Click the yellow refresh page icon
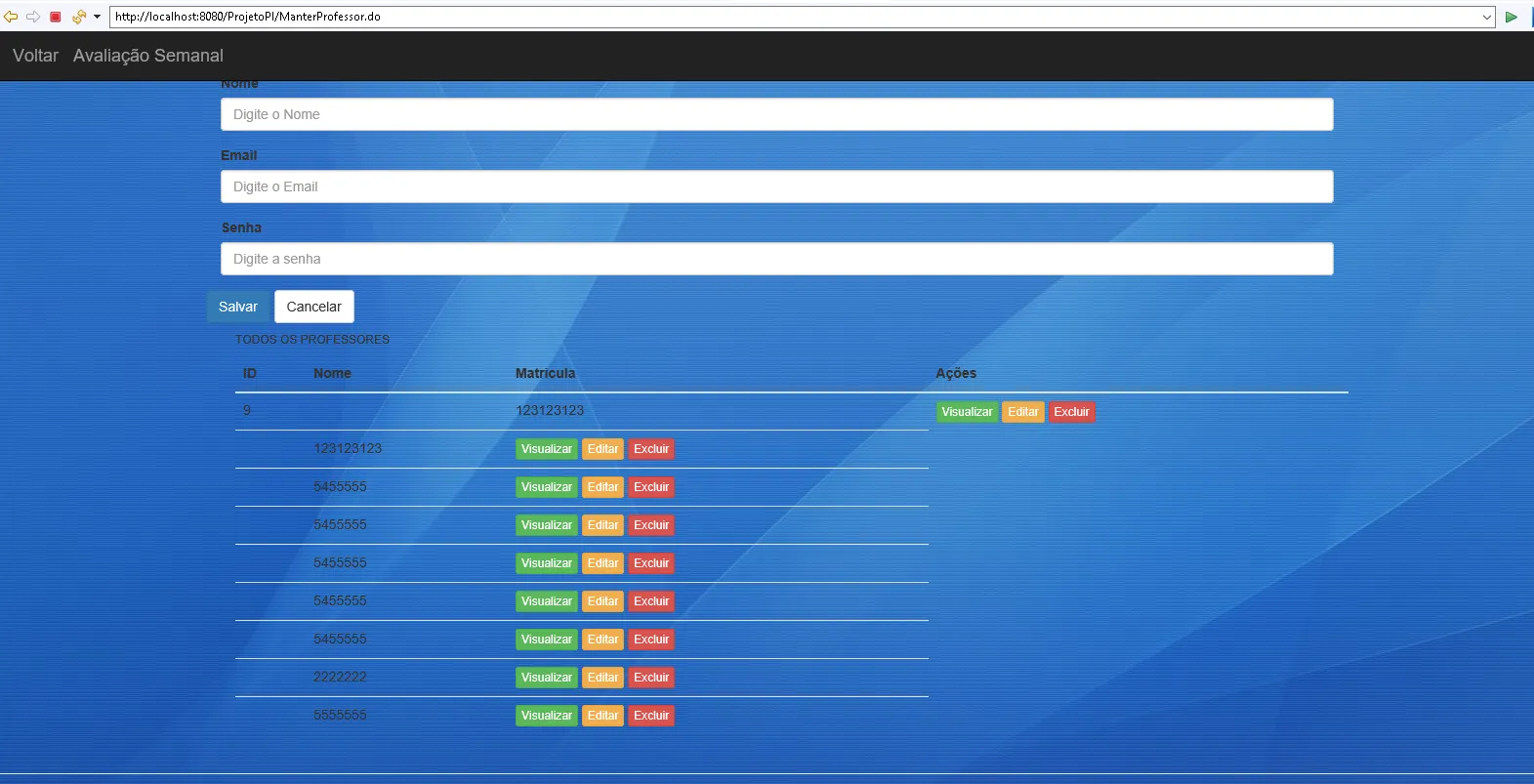 pyautogui.click(x=78, y=17)
